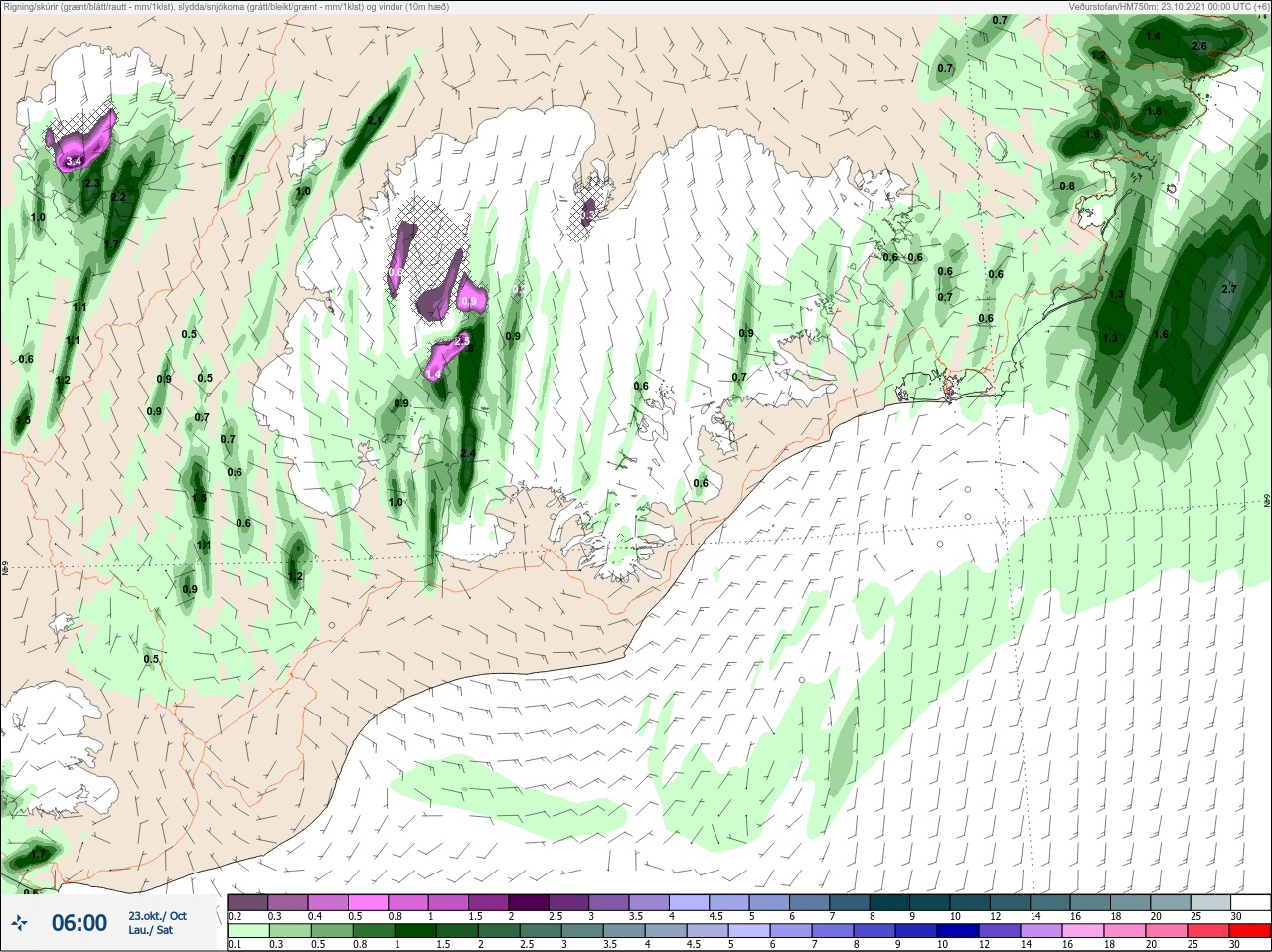Click the Veðurstofan/HM750m run timestamp text
The height and width of the screenshot is (952, 1272).
pos(1169,7)
